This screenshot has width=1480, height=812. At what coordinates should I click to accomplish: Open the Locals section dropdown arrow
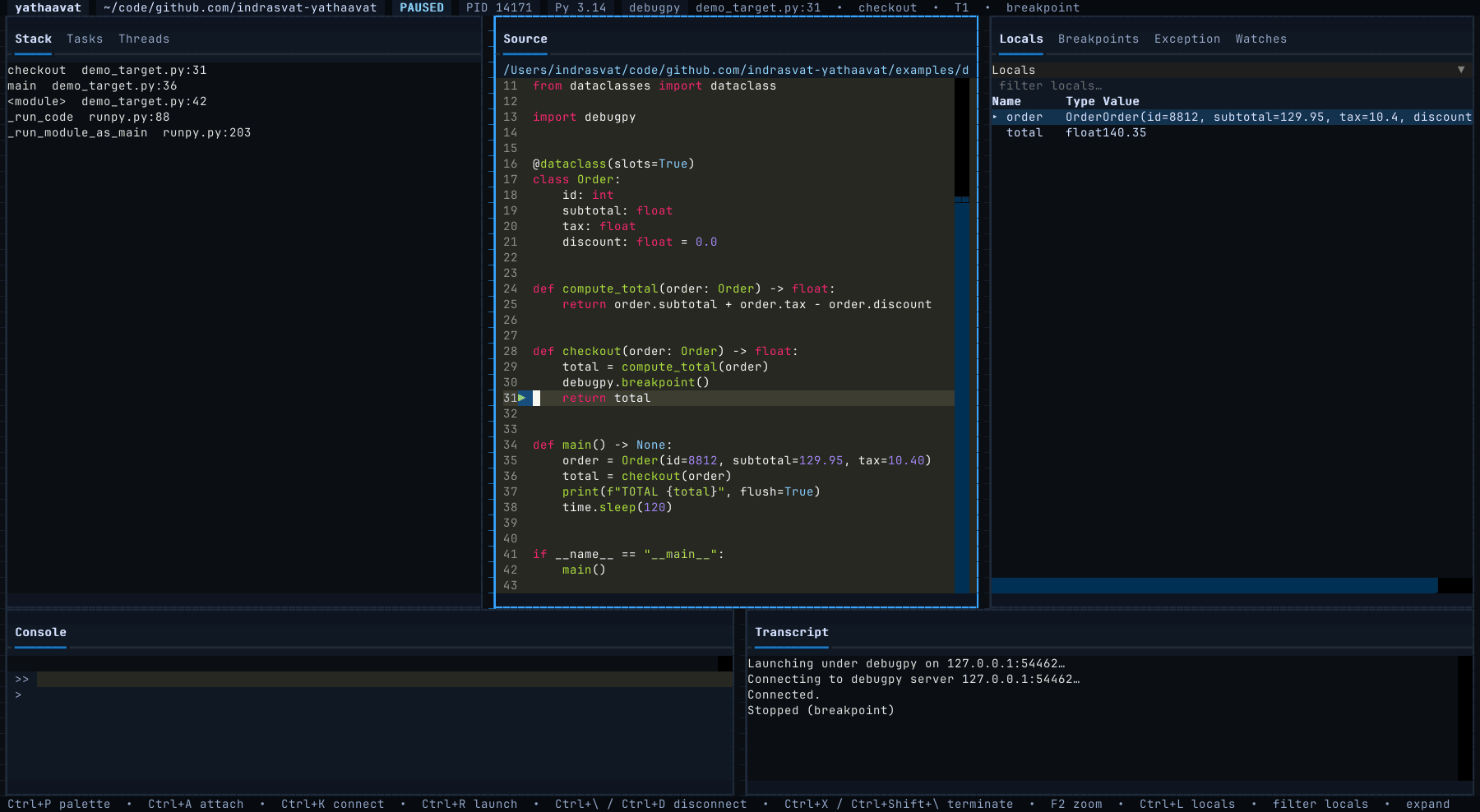pos(1461,70)
